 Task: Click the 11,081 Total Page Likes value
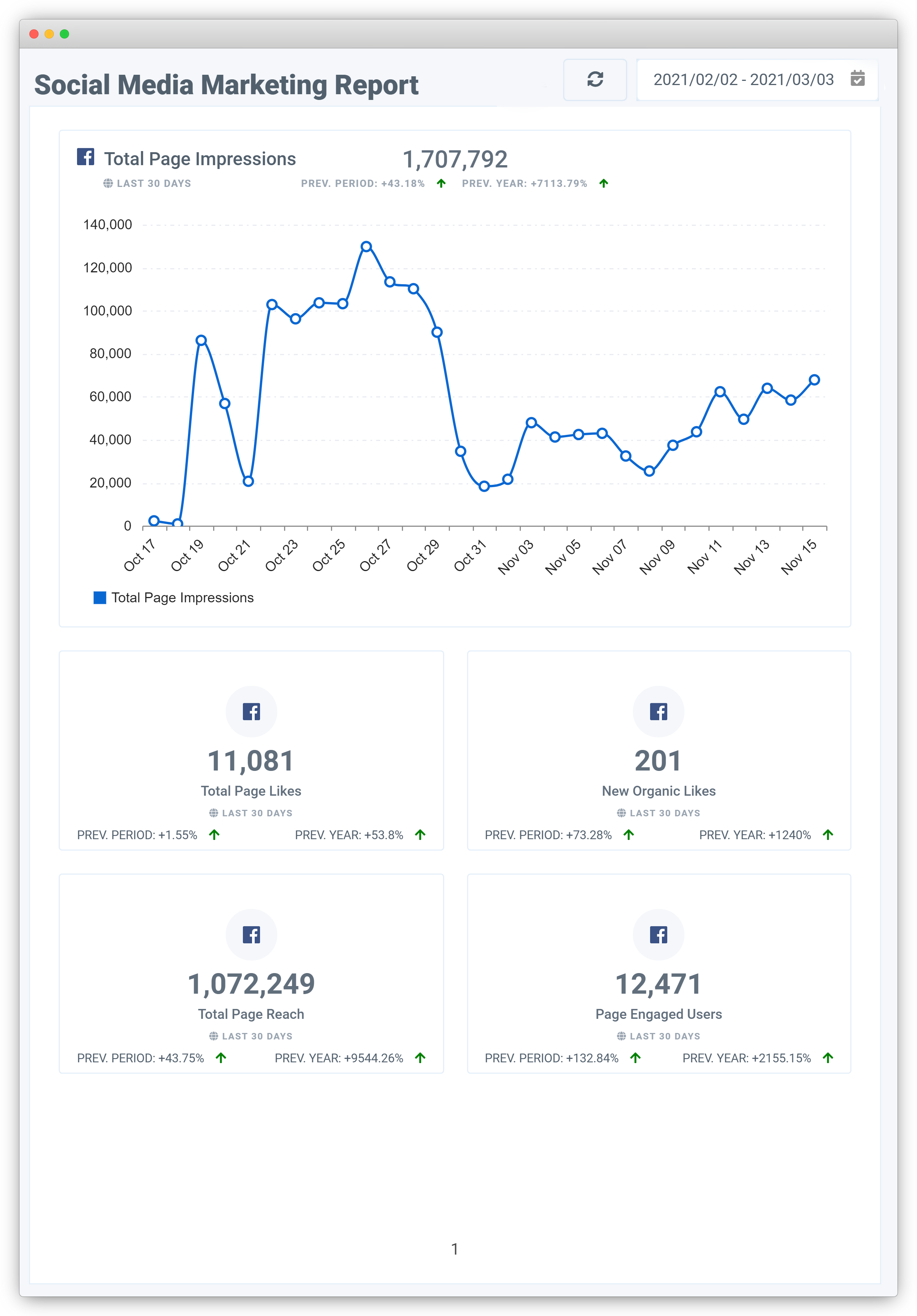(x=251, y=761)
